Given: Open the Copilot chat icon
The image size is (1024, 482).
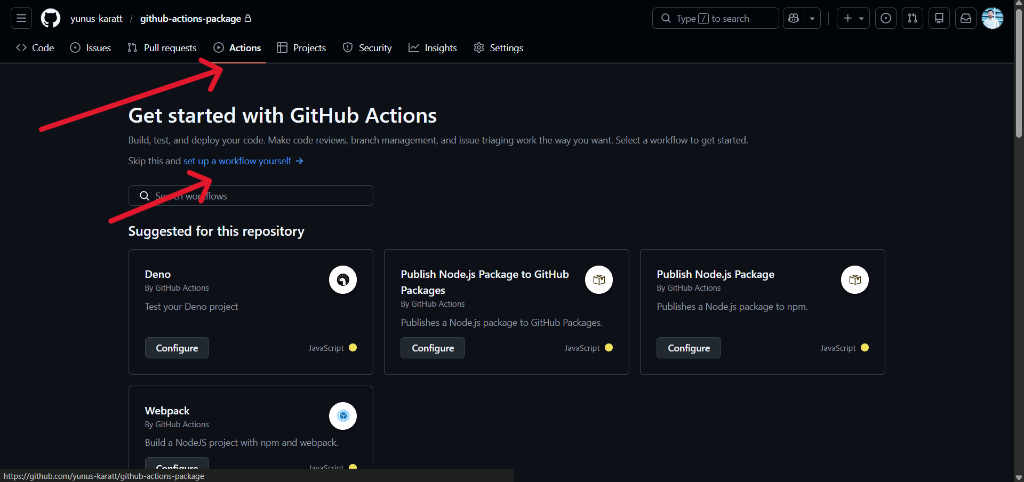Looking at the screenshot, I should tap(794, 18).
